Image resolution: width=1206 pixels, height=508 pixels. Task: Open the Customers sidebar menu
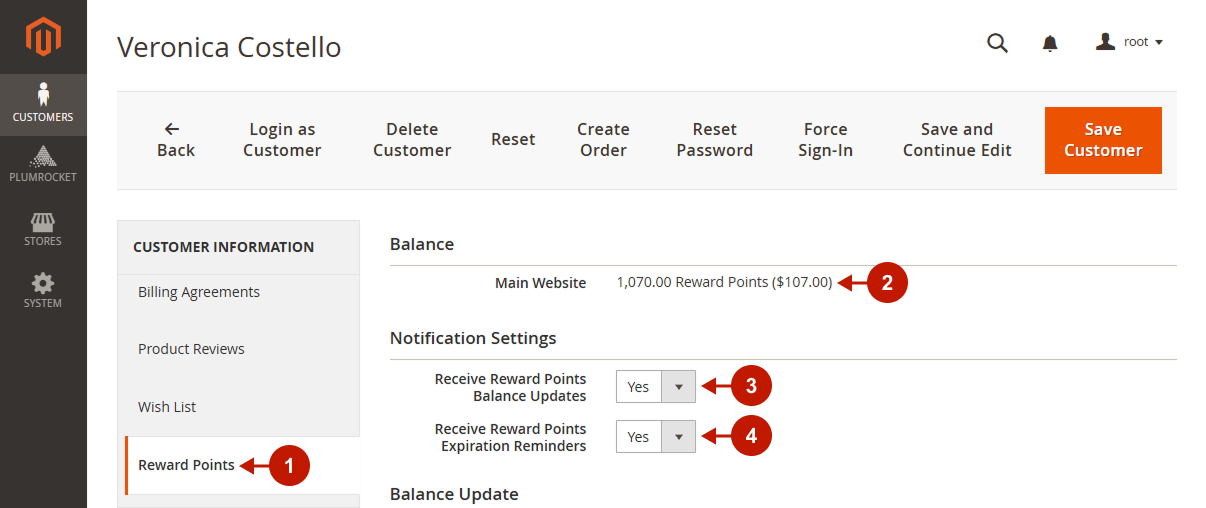coord(43,104)
